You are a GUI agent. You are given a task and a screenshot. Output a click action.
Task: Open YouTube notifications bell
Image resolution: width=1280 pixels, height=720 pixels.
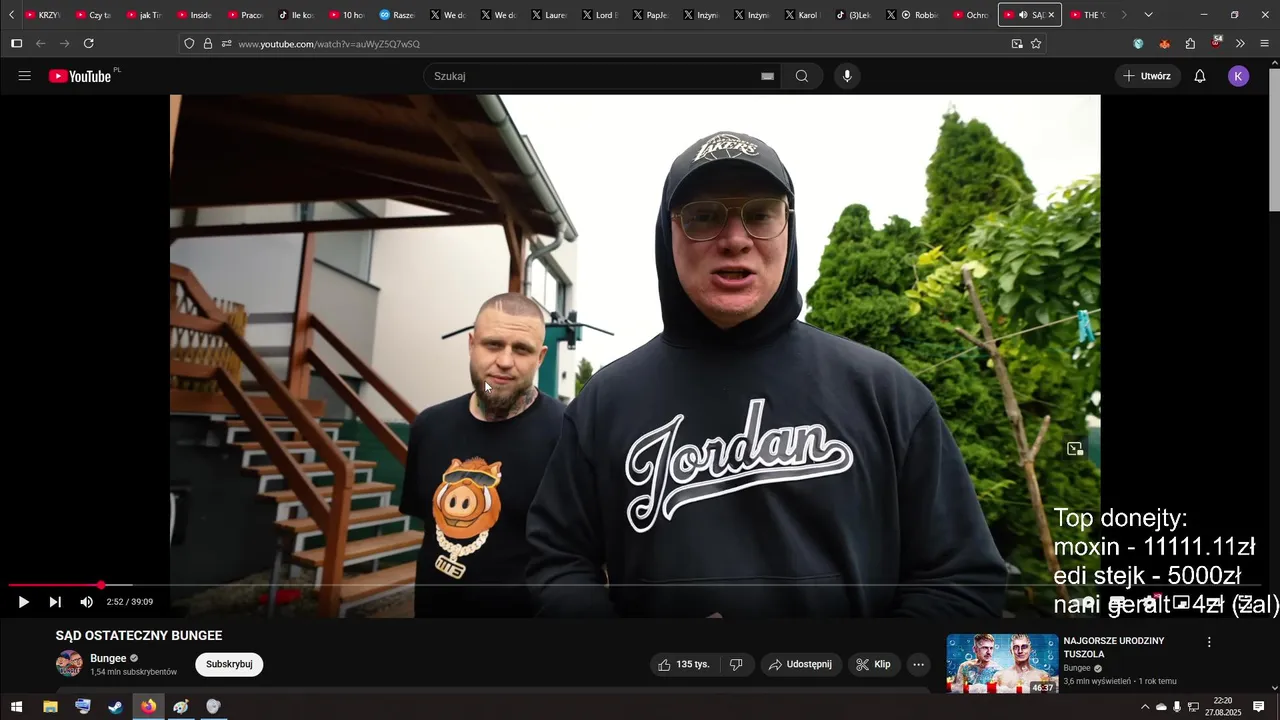click(1200, 76)
